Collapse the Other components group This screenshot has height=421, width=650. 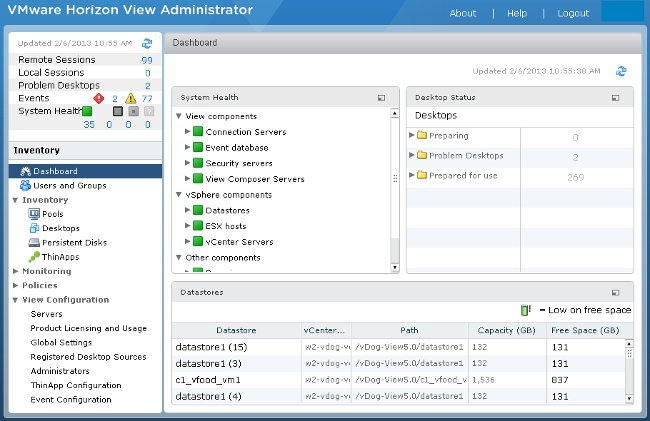179,258
